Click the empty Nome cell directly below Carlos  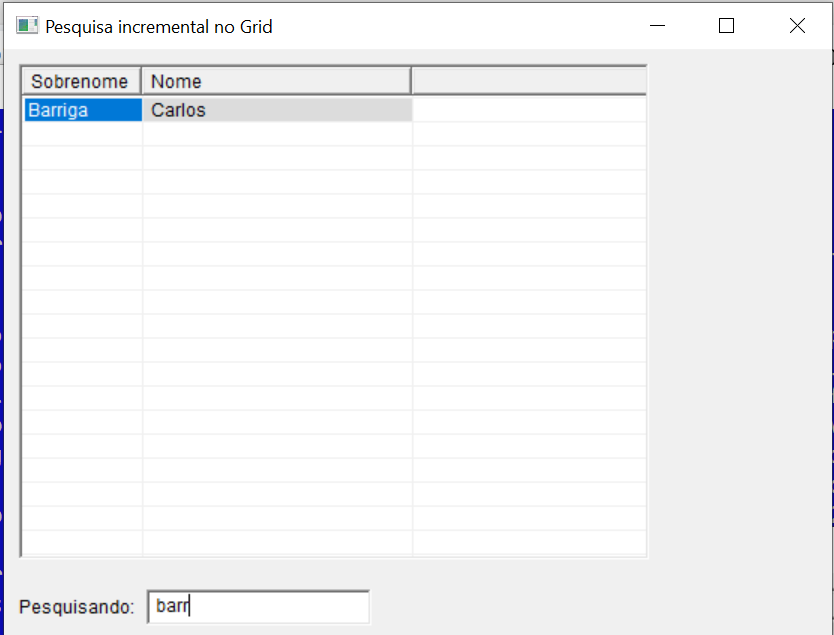pyautogui.click(x=277, y=134)
